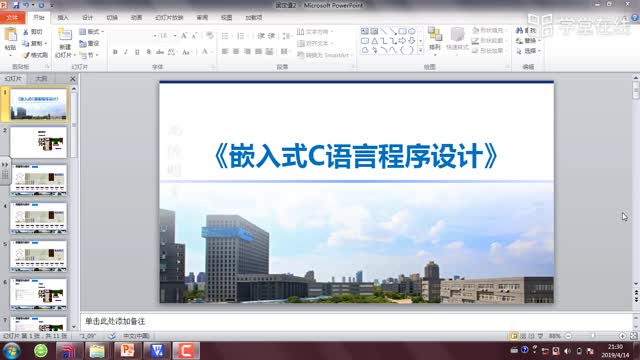
Task: Open the Arrange (排列) dropdown
Action: pyautogui.click(x=435, y=40)
